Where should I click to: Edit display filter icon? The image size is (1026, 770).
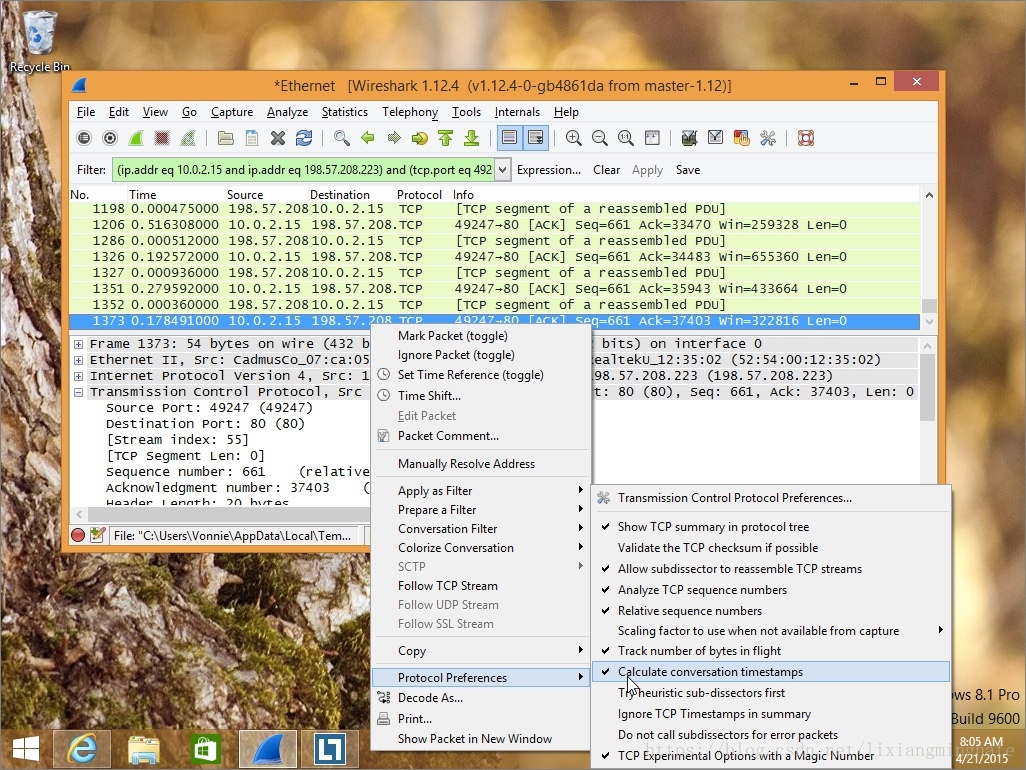(715, 138)
